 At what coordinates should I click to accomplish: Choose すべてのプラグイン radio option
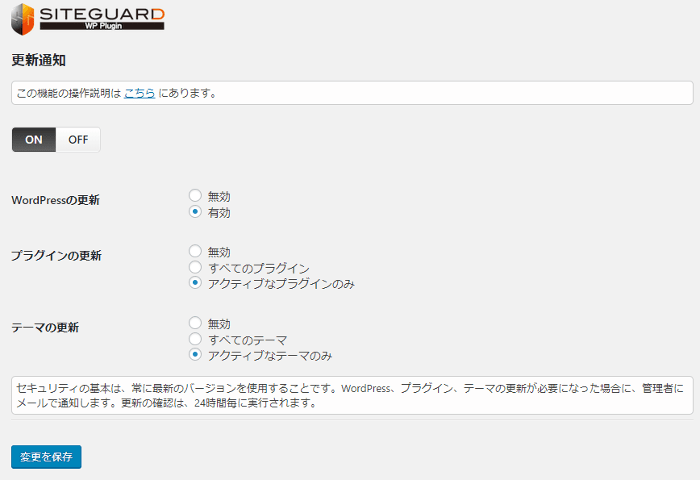pyautogui.click(x=195, y=267)
